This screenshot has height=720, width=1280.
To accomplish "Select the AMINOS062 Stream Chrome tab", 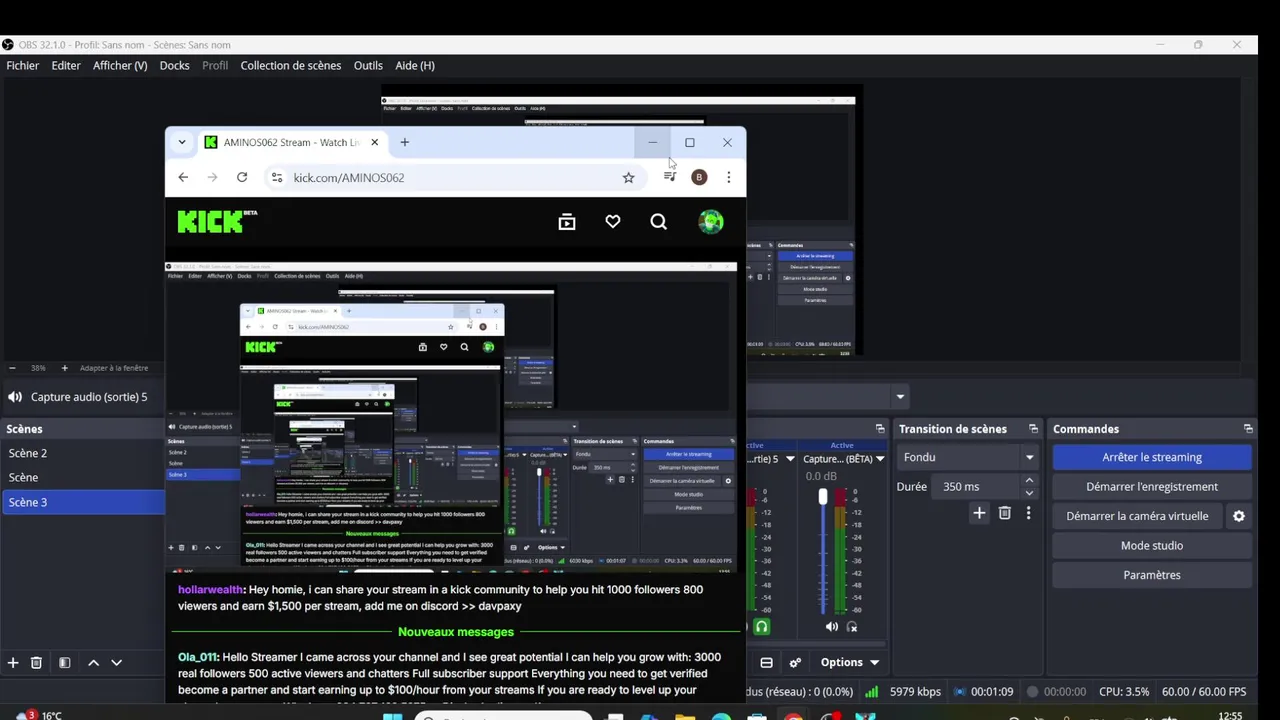I will click(292, 142).
